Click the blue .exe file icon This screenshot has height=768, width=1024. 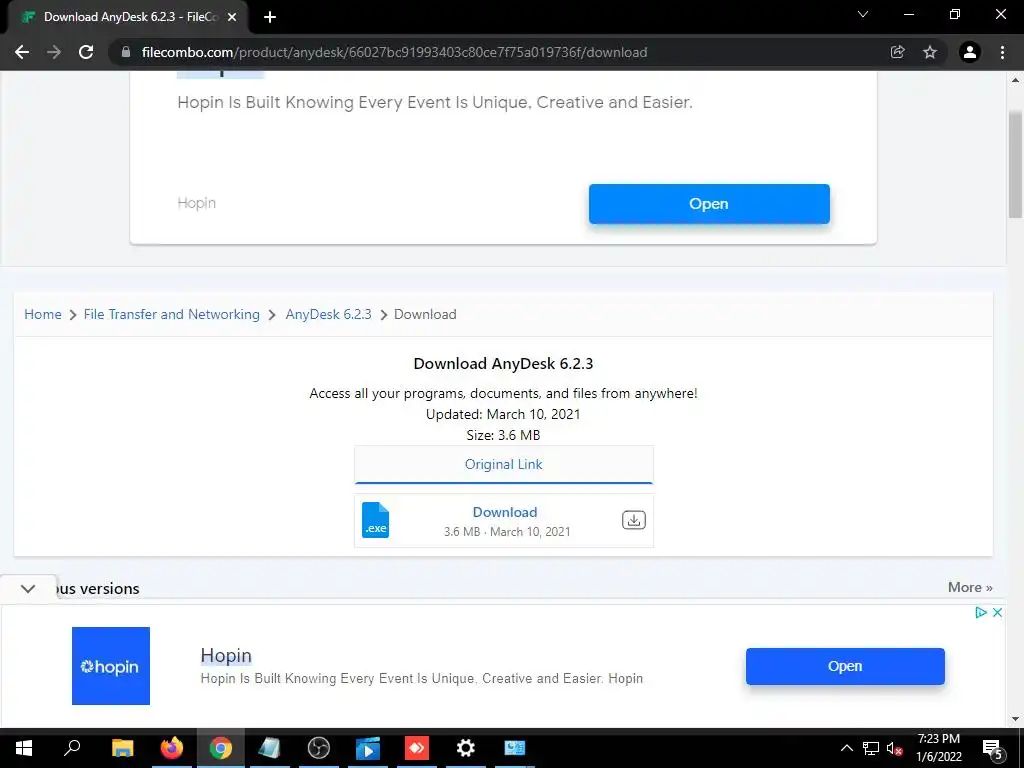point(376,520)
